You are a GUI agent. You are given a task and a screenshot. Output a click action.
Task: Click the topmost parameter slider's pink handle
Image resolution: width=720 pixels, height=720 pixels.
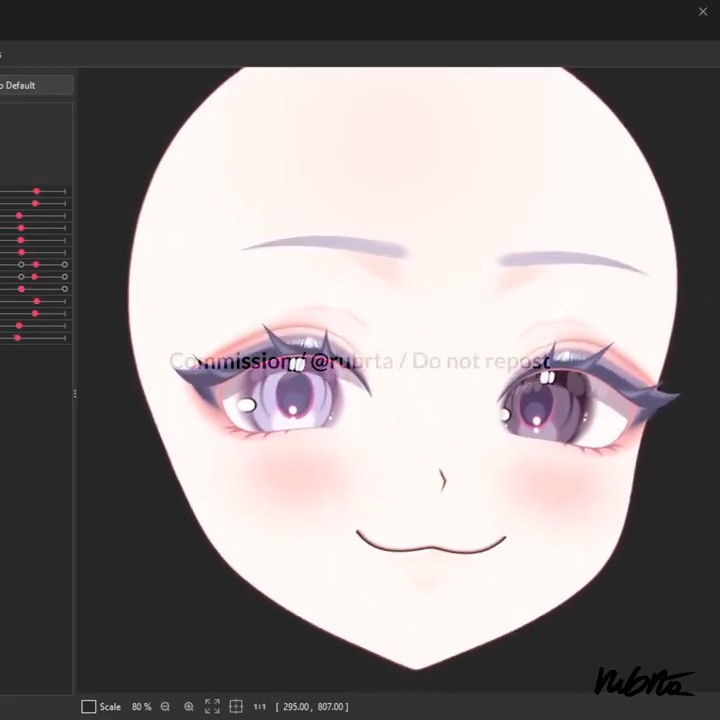(37, 191)
